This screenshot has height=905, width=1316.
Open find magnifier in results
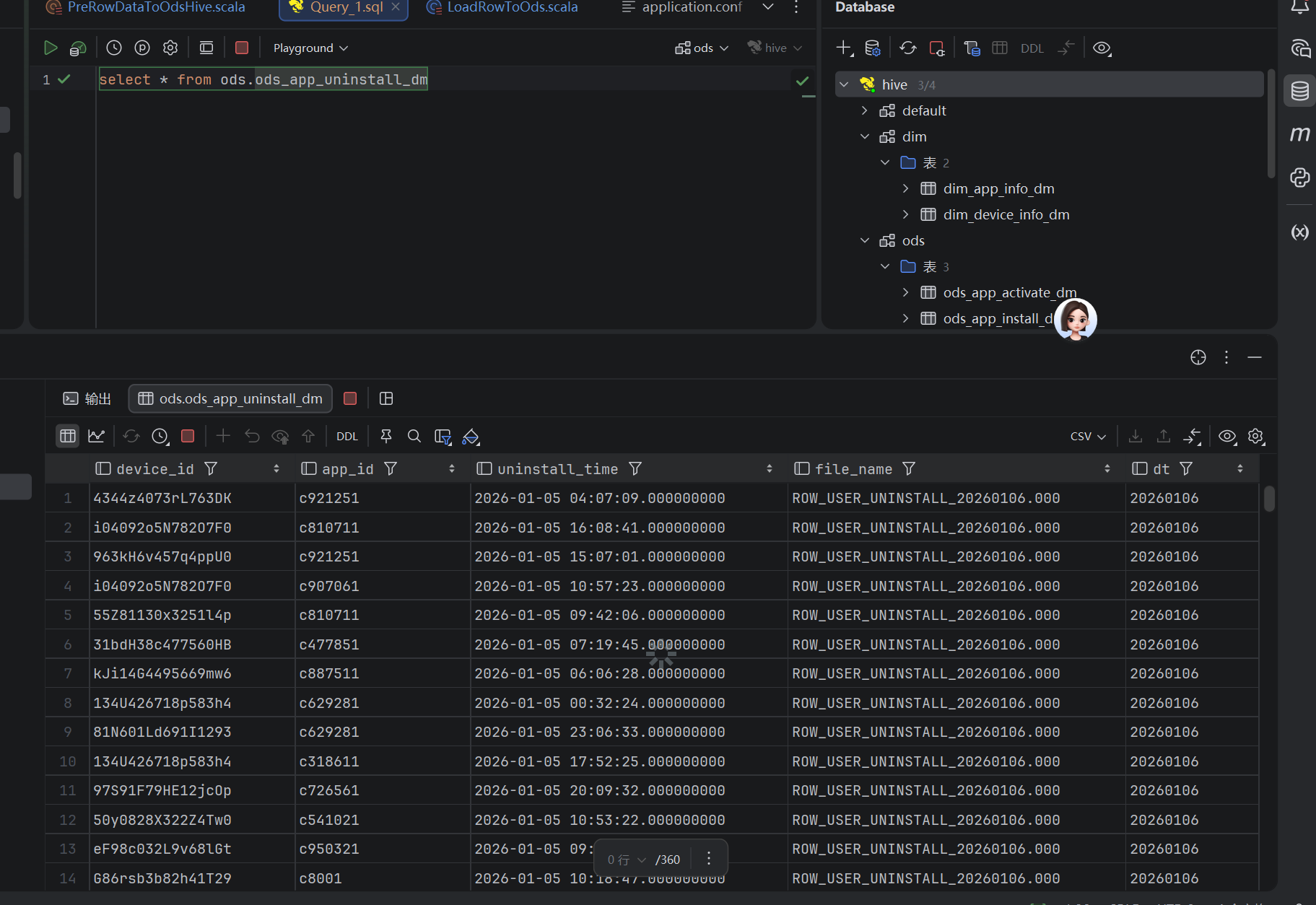point(414,436)
